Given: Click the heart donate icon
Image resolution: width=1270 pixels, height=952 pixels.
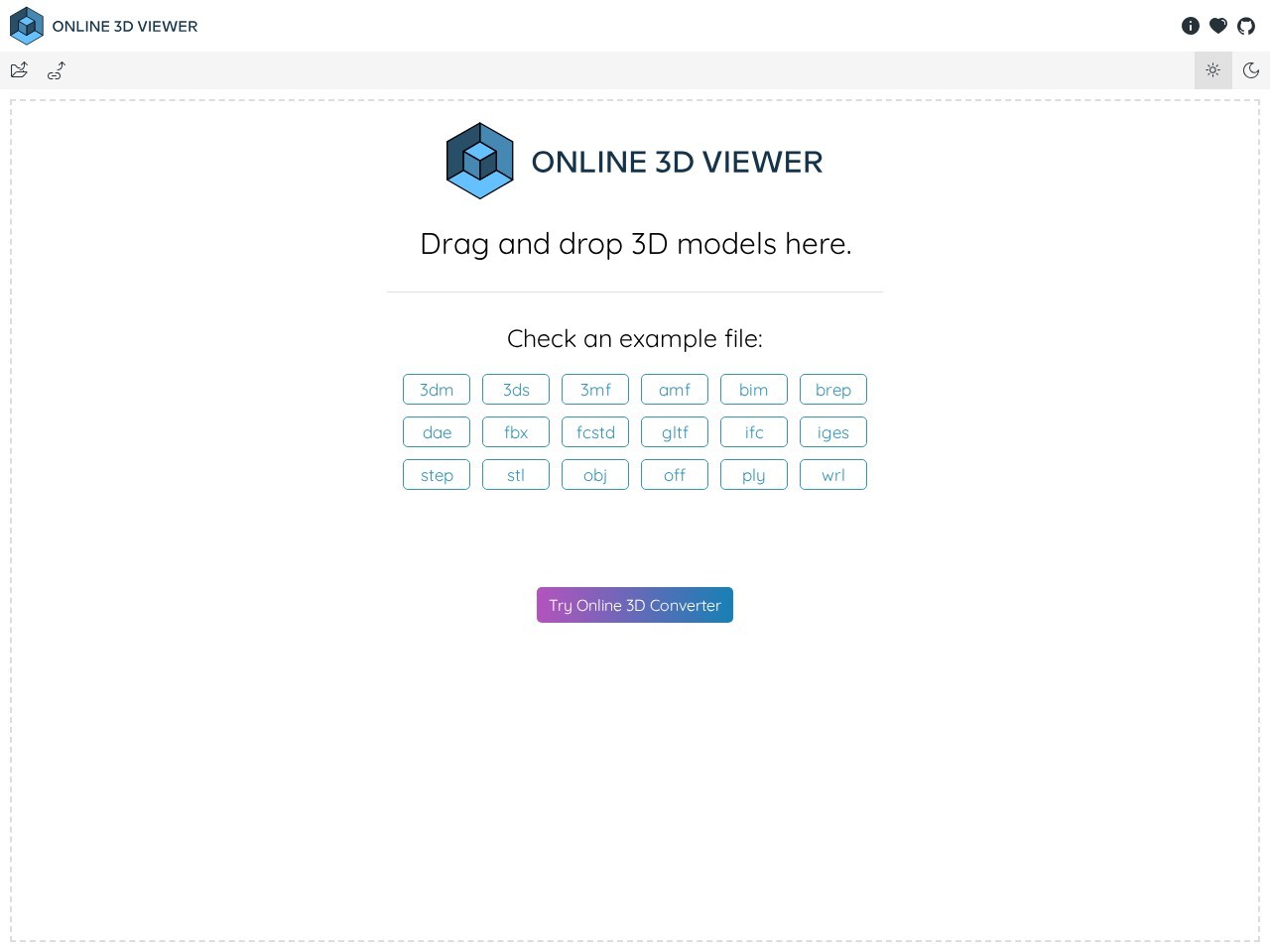Looking at the screenshot, I should pos(1218,26).
